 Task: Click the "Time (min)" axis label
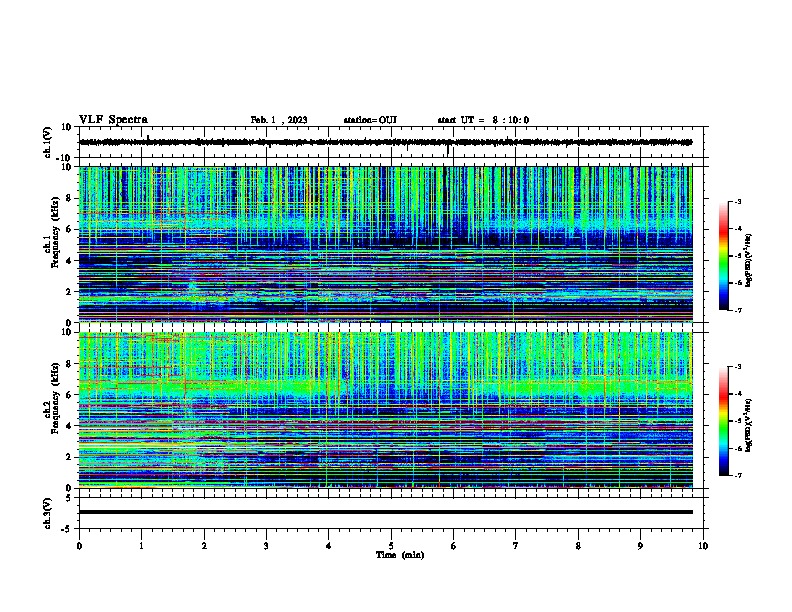click(x=400, y=555)
